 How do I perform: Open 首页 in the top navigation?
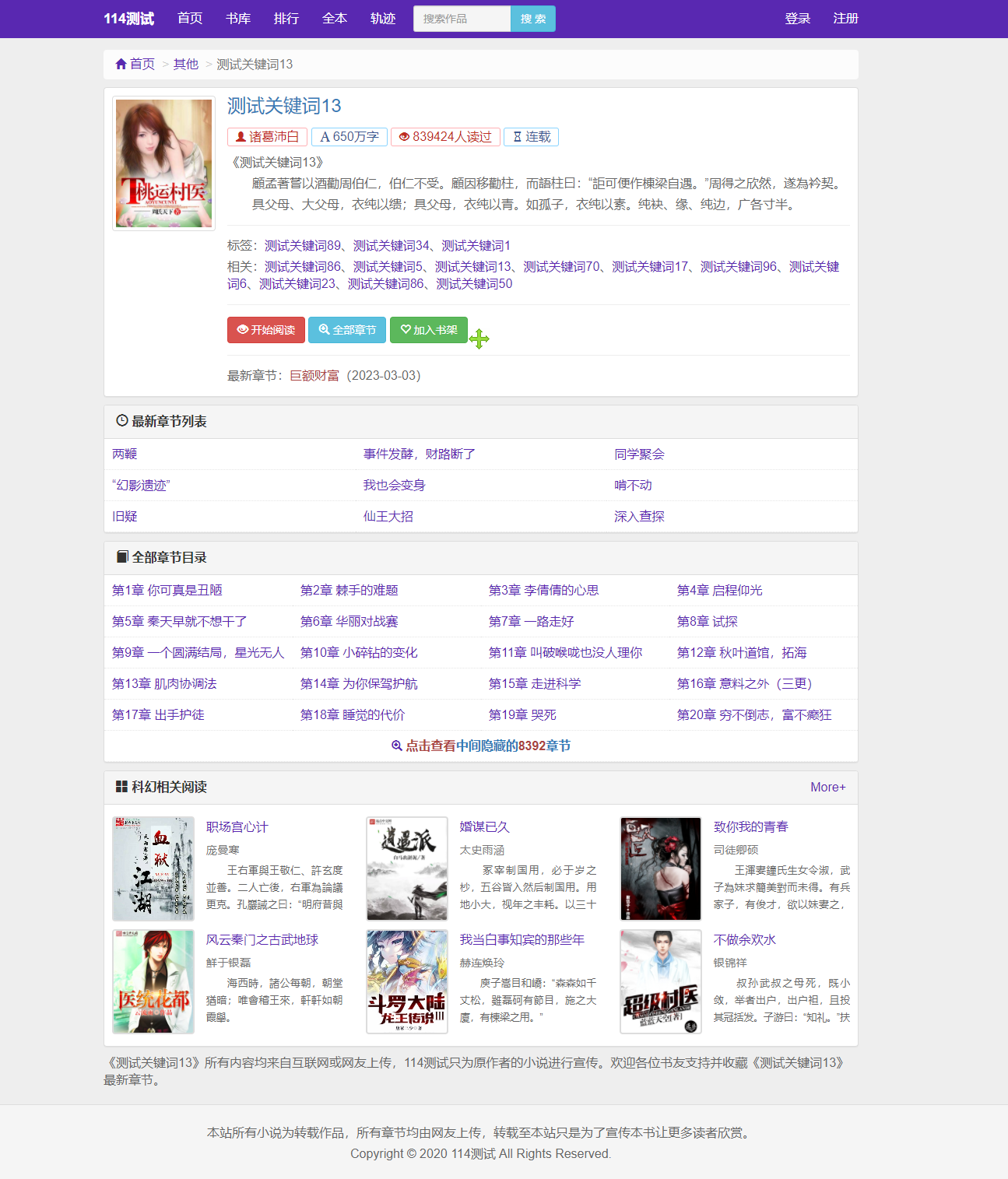190,18
